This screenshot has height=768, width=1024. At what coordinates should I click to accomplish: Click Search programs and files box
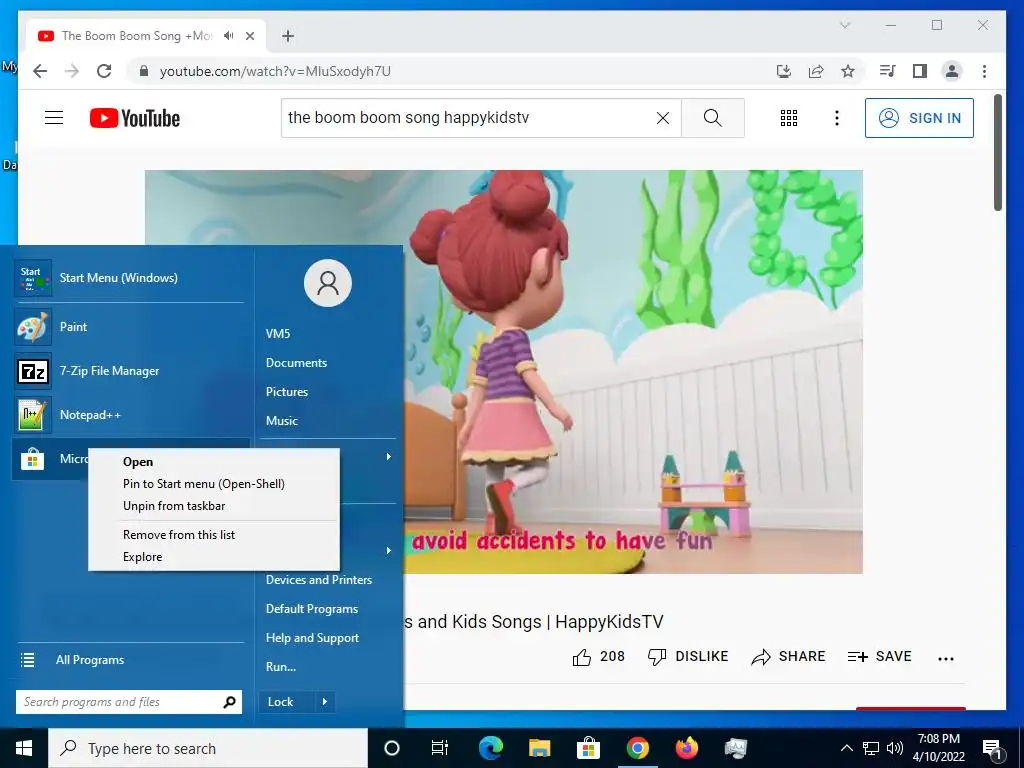(129, 702)
